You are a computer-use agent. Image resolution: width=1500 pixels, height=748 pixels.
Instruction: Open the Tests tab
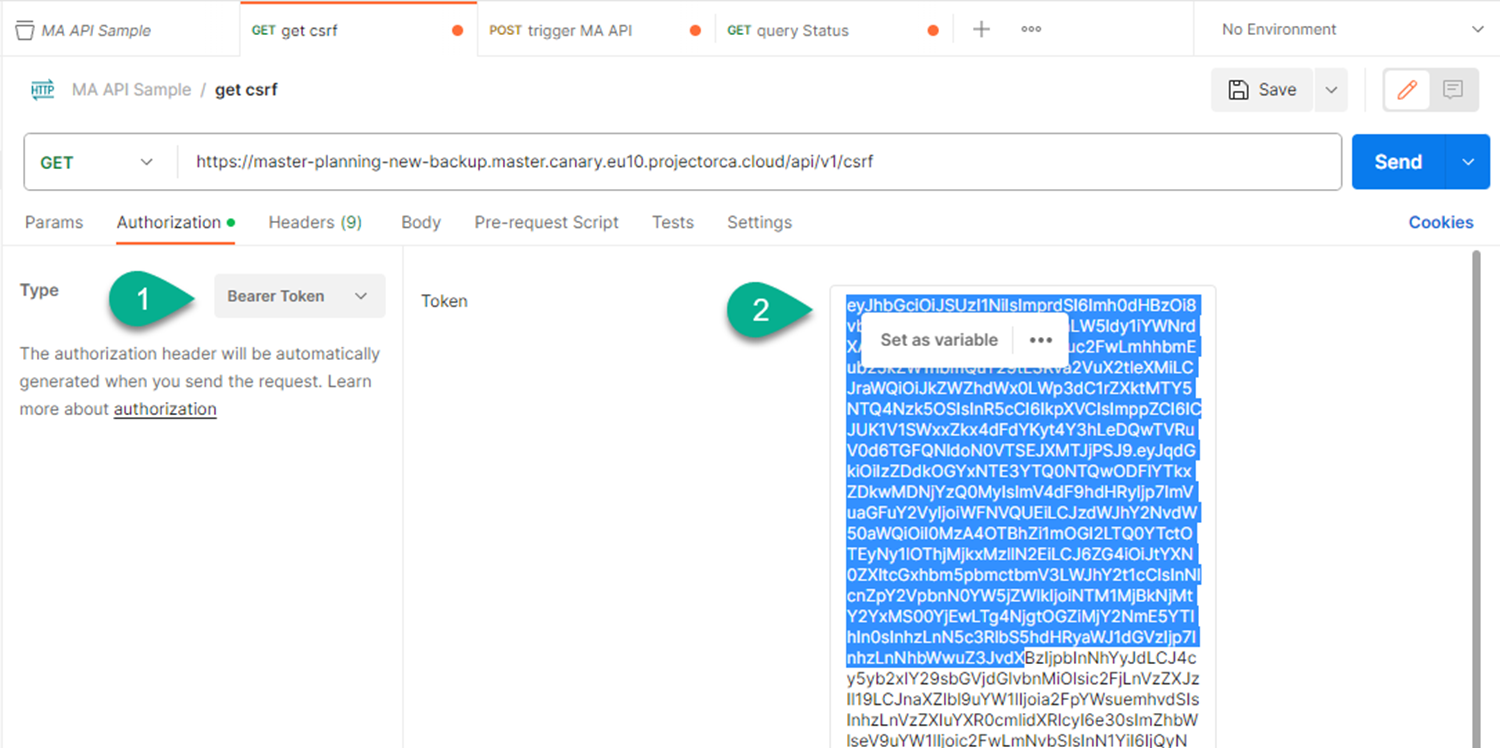[x=673, y=222]
